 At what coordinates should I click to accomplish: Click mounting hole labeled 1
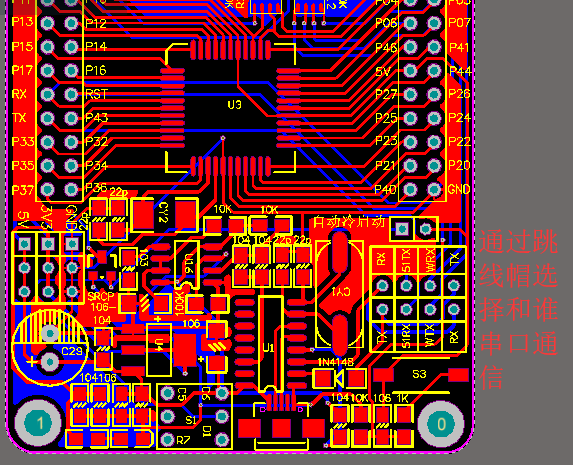[x=39, y=423]
